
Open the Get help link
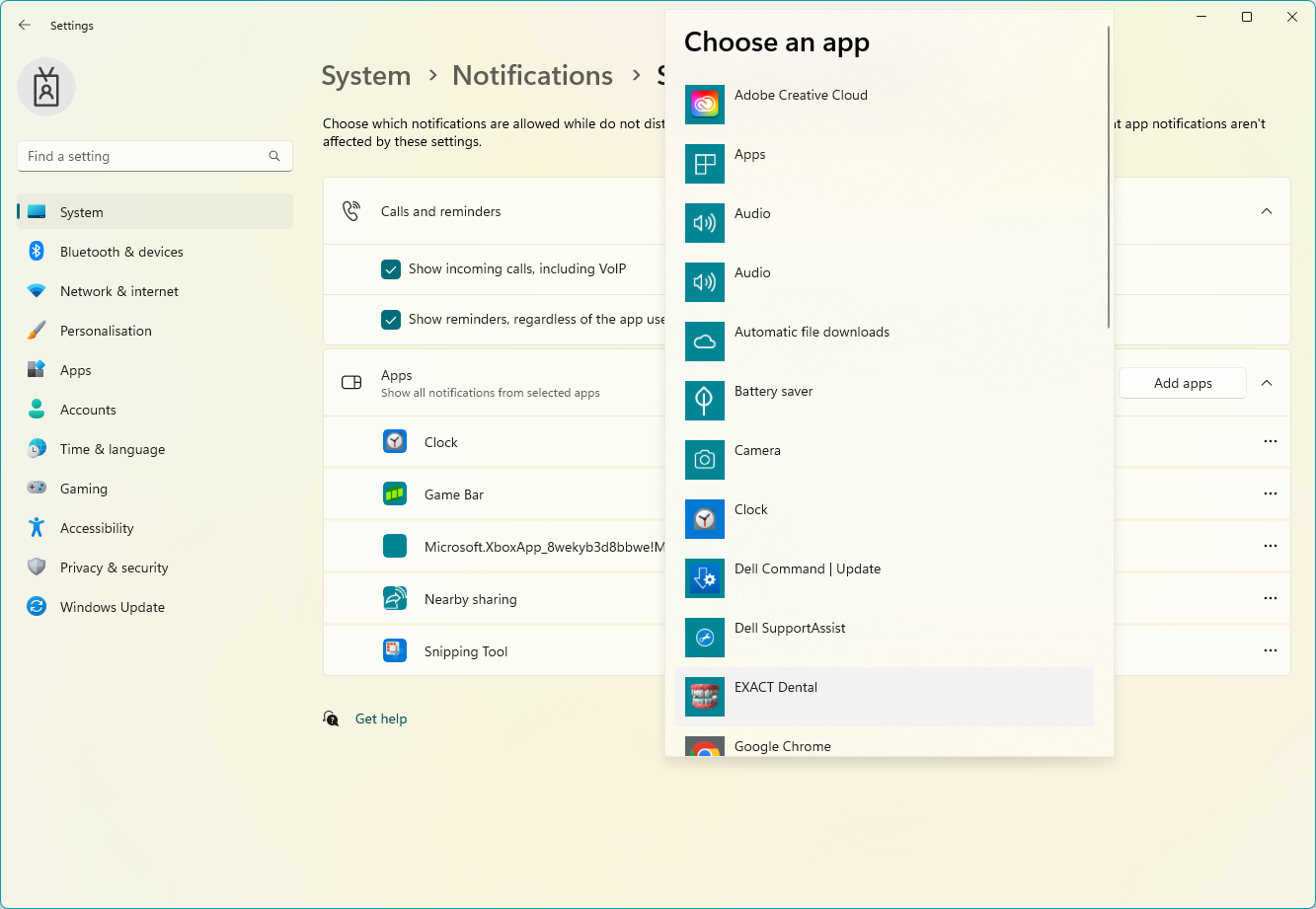coord(380,719)
